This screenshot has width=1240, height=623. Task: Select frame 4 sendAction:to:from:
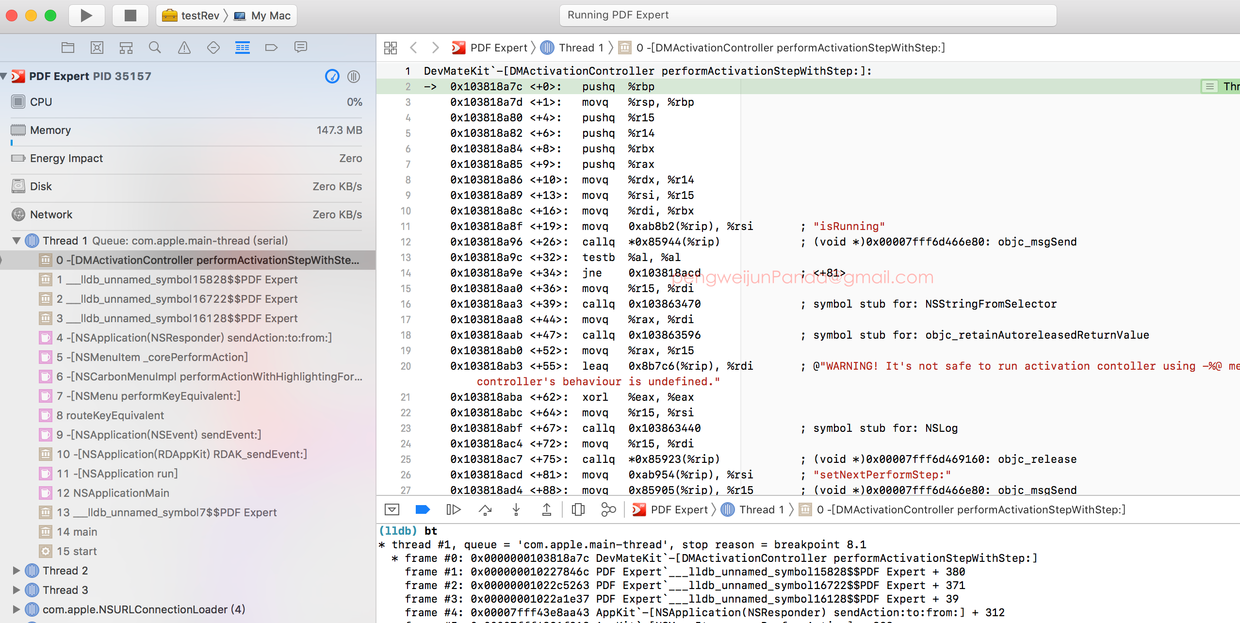pyautogui.click(x=187, y=337)
